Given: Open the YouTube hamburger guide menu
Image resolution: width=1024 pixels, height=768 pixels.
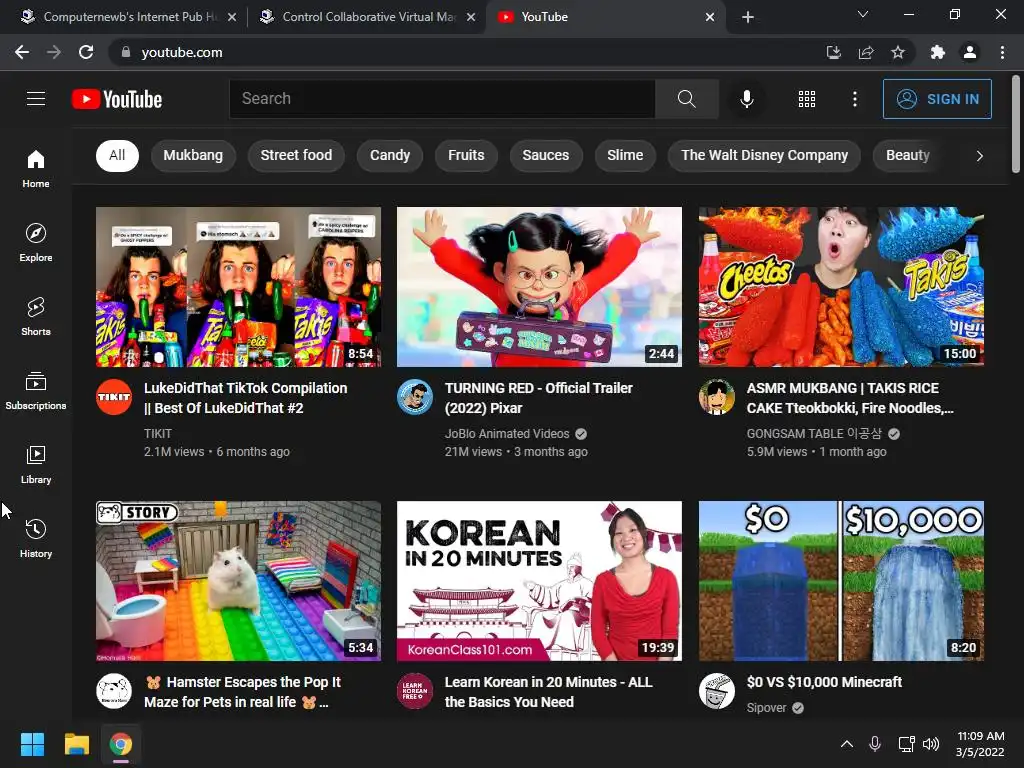Looking at the screenshot, I should click(36, 99).
